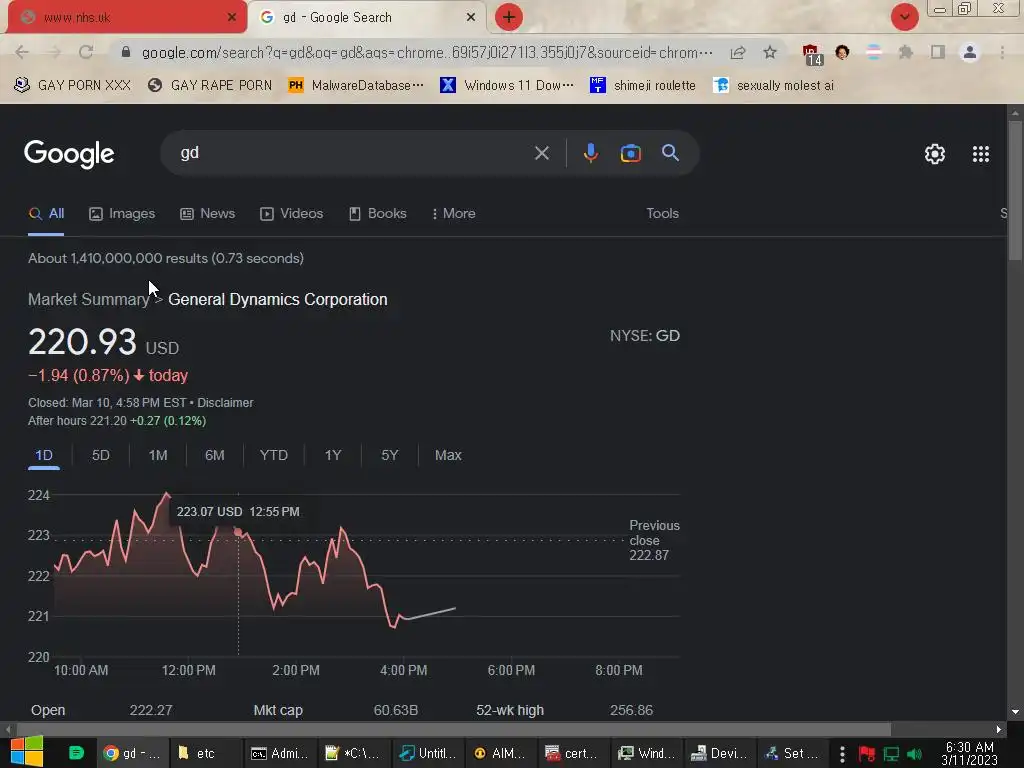Select the 6M chart range
This screenshot has height=768, width=1024.
[214, 455]
